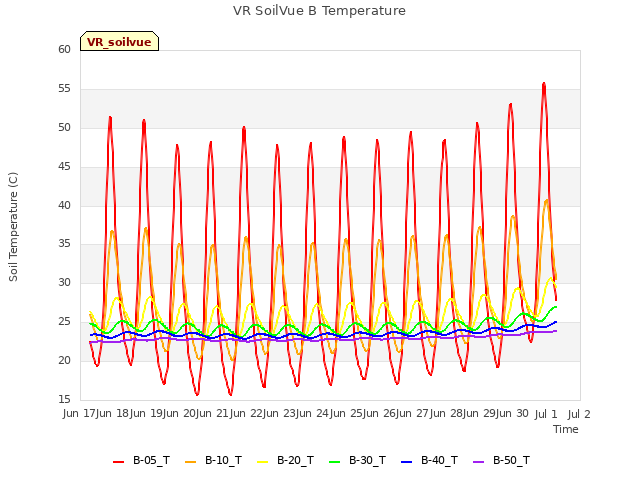
Task: Click the red B-05_T legend swatch
Action: (118, 462)
